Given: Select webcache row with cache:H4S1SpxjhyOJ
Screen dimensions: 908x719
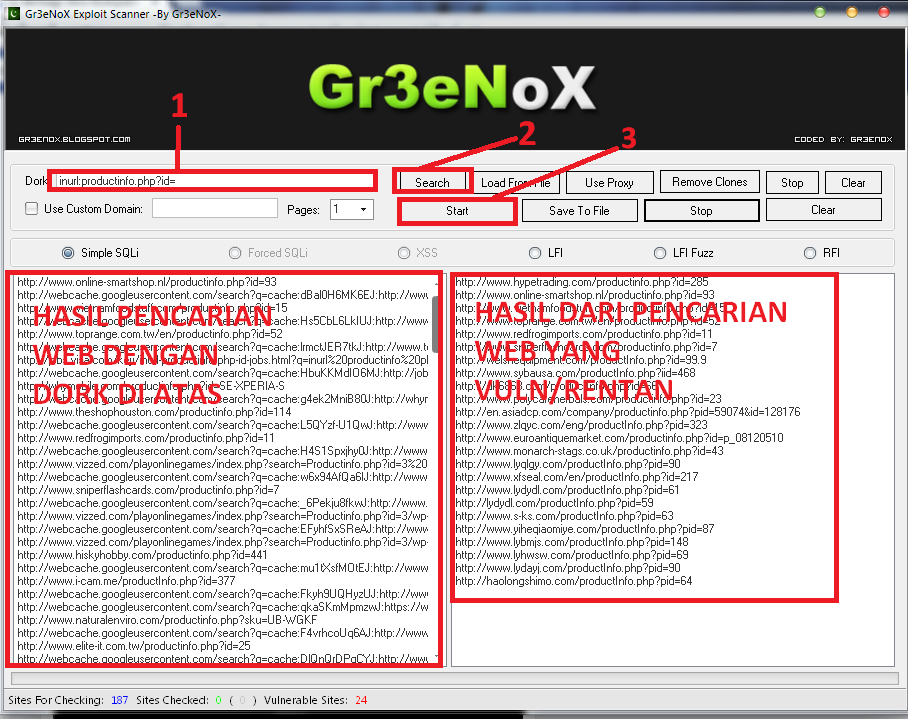Looking at the screenshot, I should [x=223, y=451].
